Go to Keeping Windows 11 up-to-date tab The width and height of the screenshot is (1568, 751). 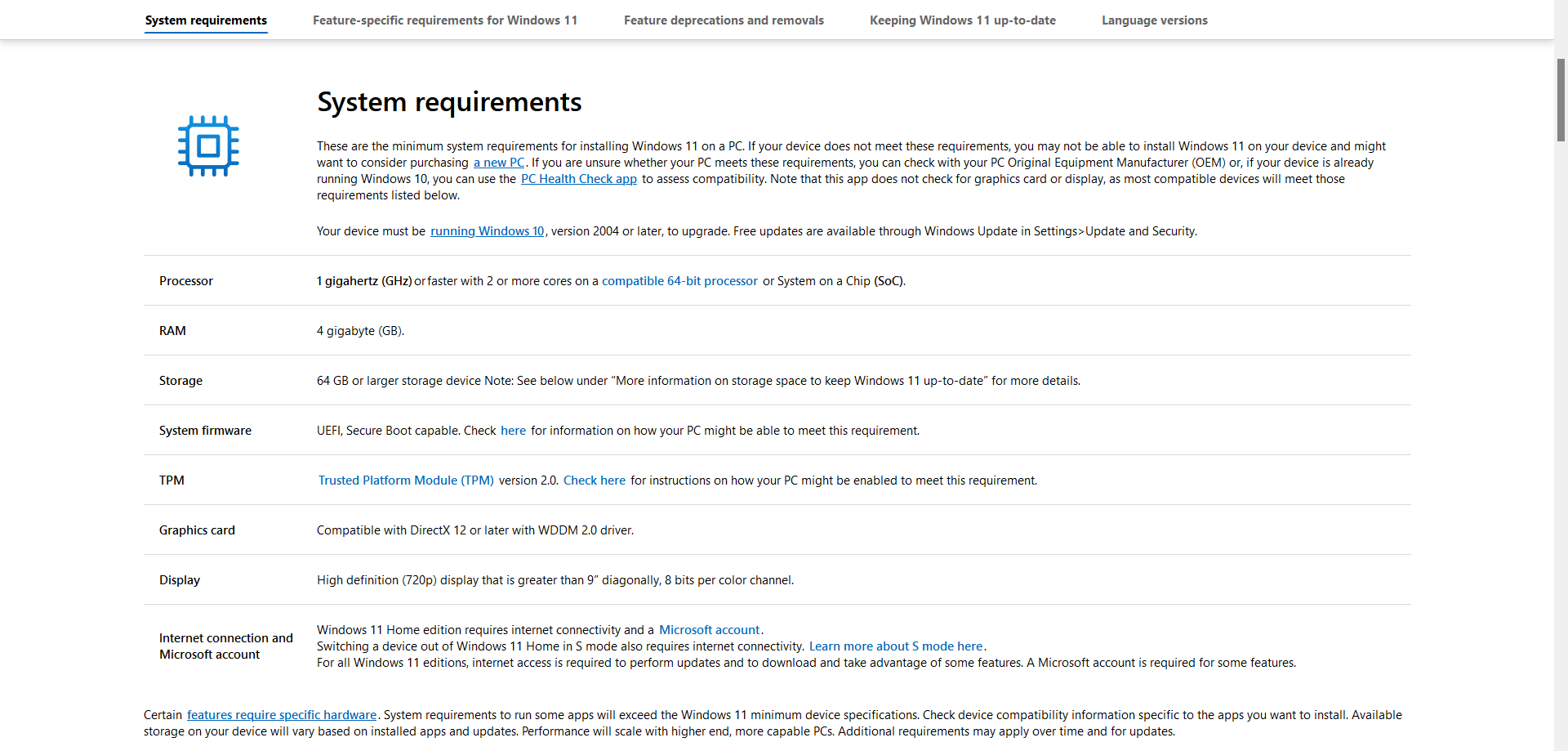point(963,20)
